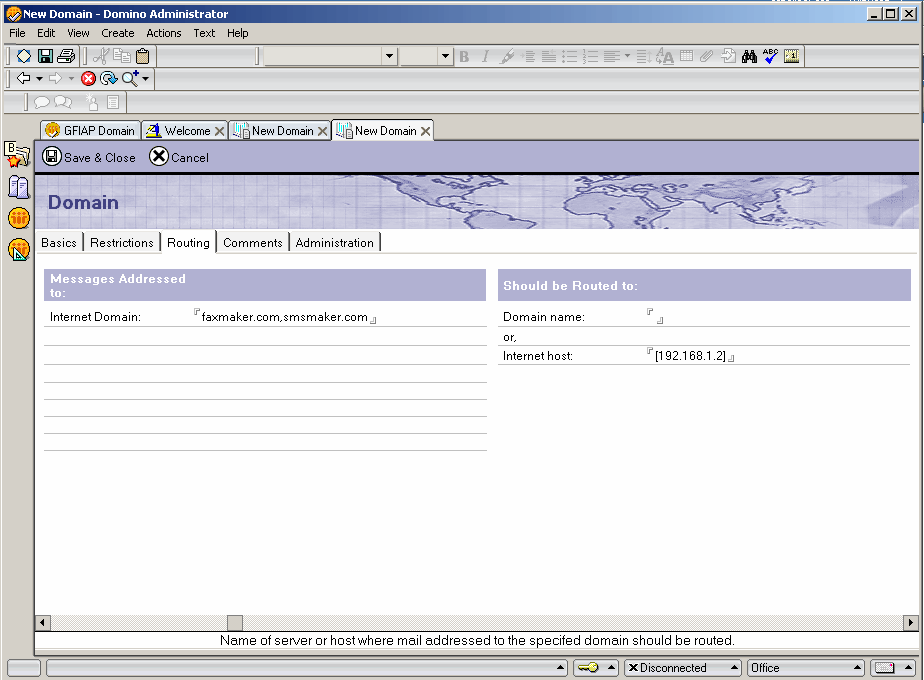
Task: Open the Office location dropdown in status bar
Action: click(x=806, y=668)
